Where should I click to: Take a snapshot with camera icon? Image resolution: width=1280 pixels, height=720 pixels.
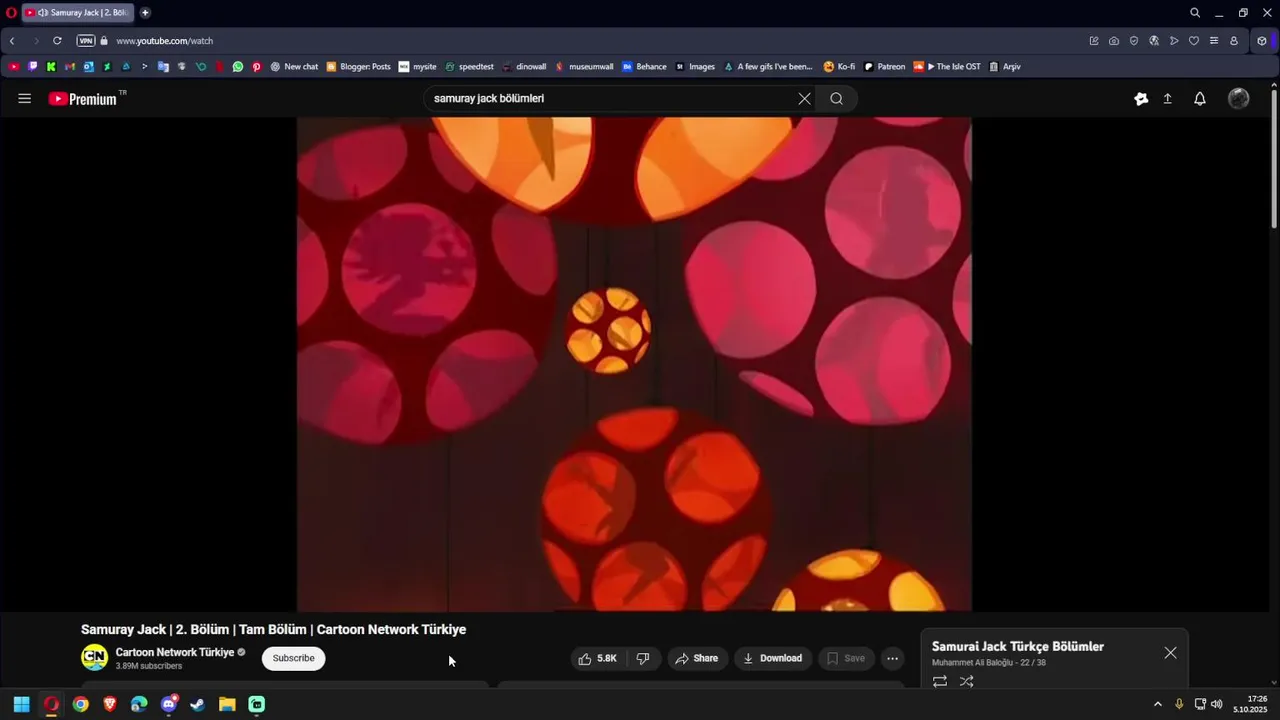tap(1114, 41)
